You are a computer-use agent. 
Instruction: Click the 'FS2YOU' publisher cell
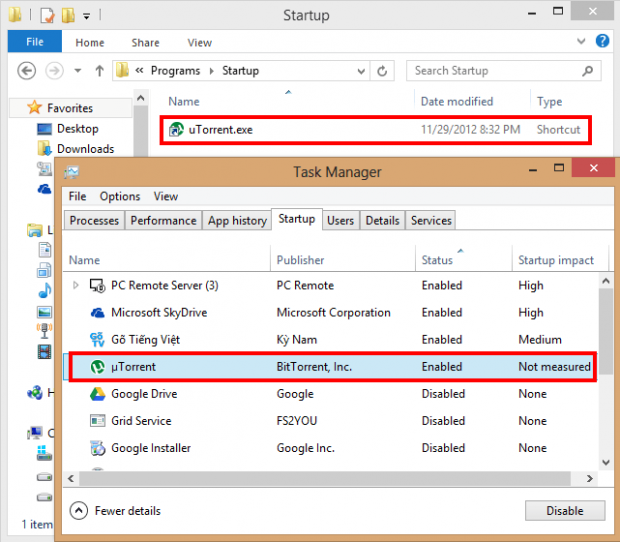(x=297, y=421)
